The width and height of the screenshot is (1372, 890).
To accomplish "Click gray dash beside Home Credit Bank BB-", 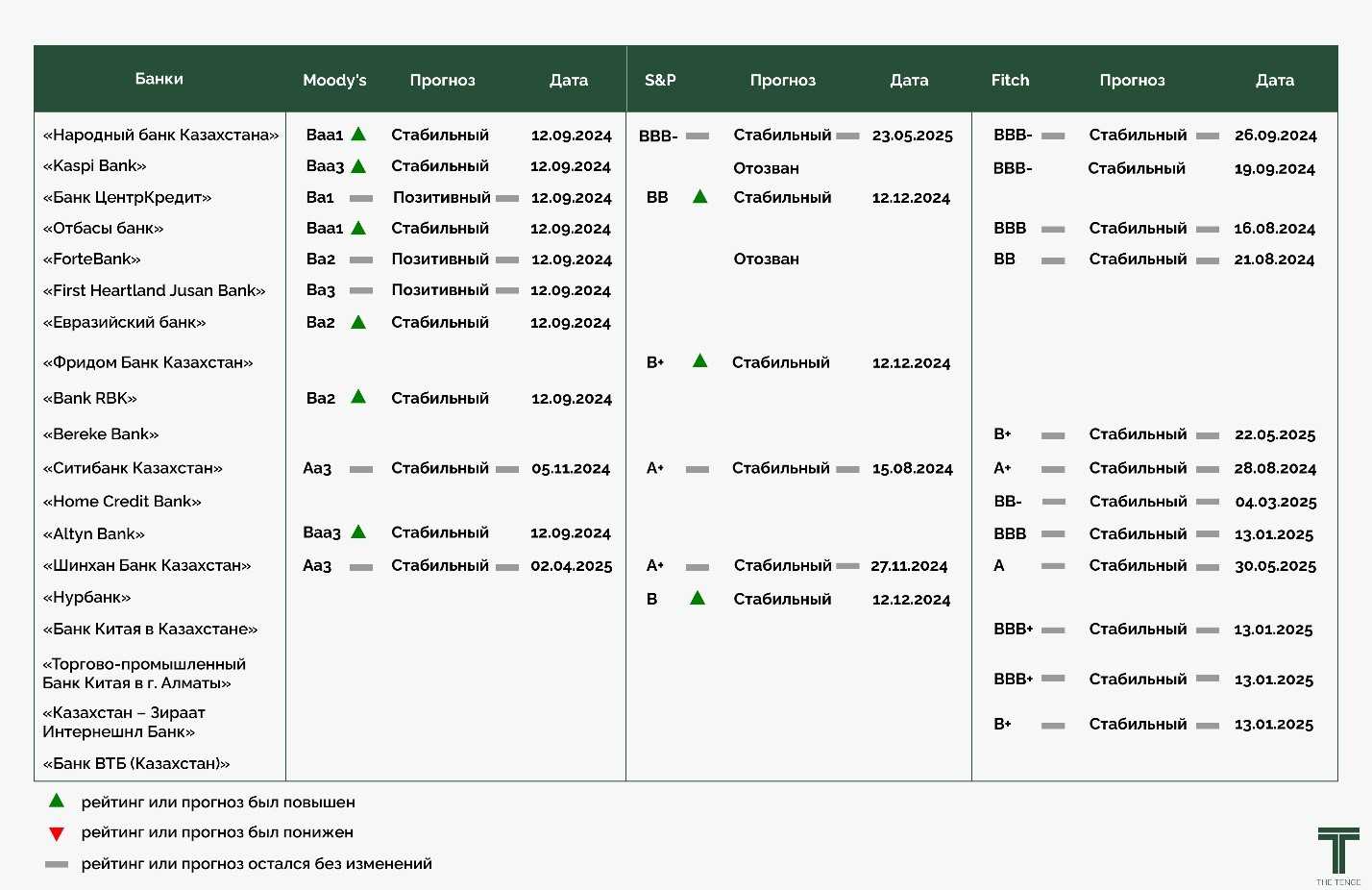I will [1053, 502].
